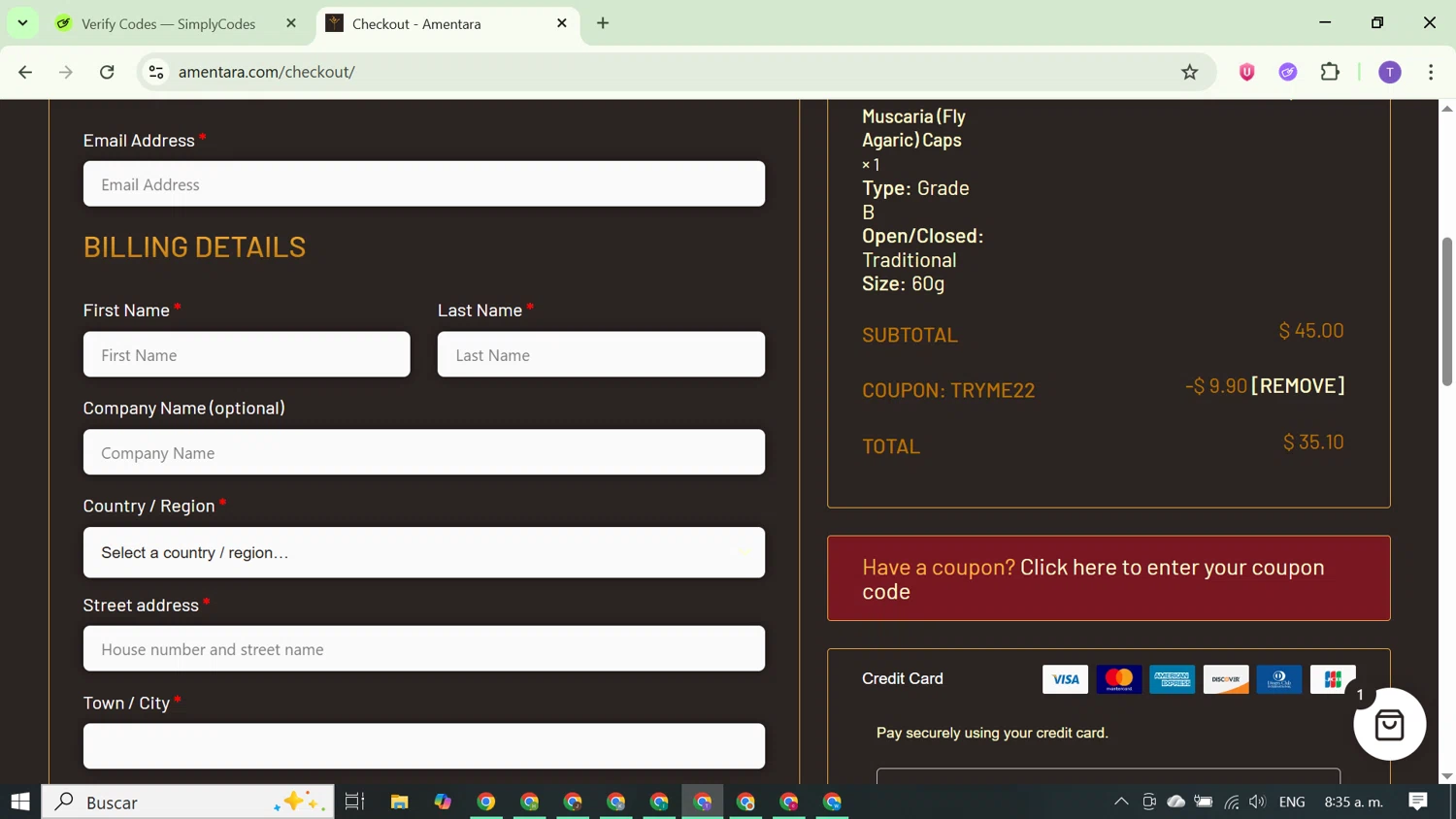Click the browser forward arrow
The image size is (1456, 819).
66,72
